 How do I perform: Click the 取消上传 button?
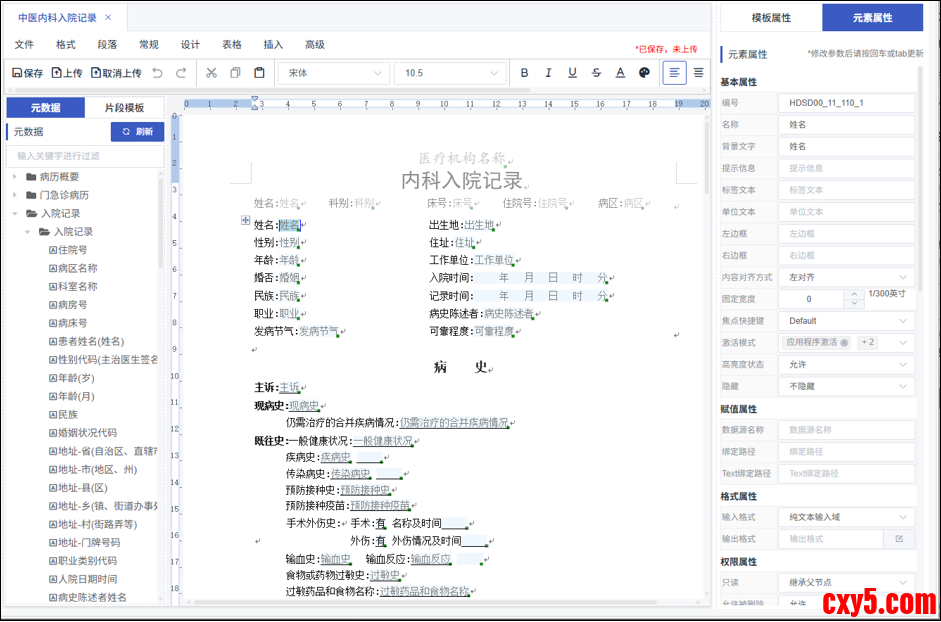tap(116, 73)
